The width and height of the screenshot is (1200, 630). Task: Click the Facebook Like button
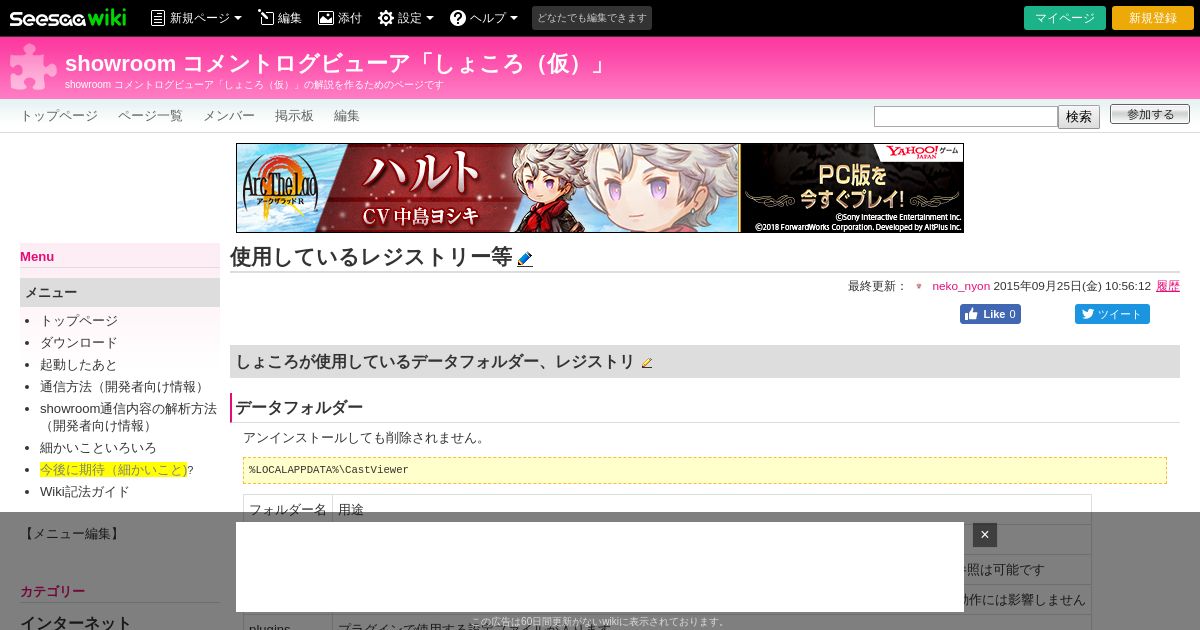(990, 314)
